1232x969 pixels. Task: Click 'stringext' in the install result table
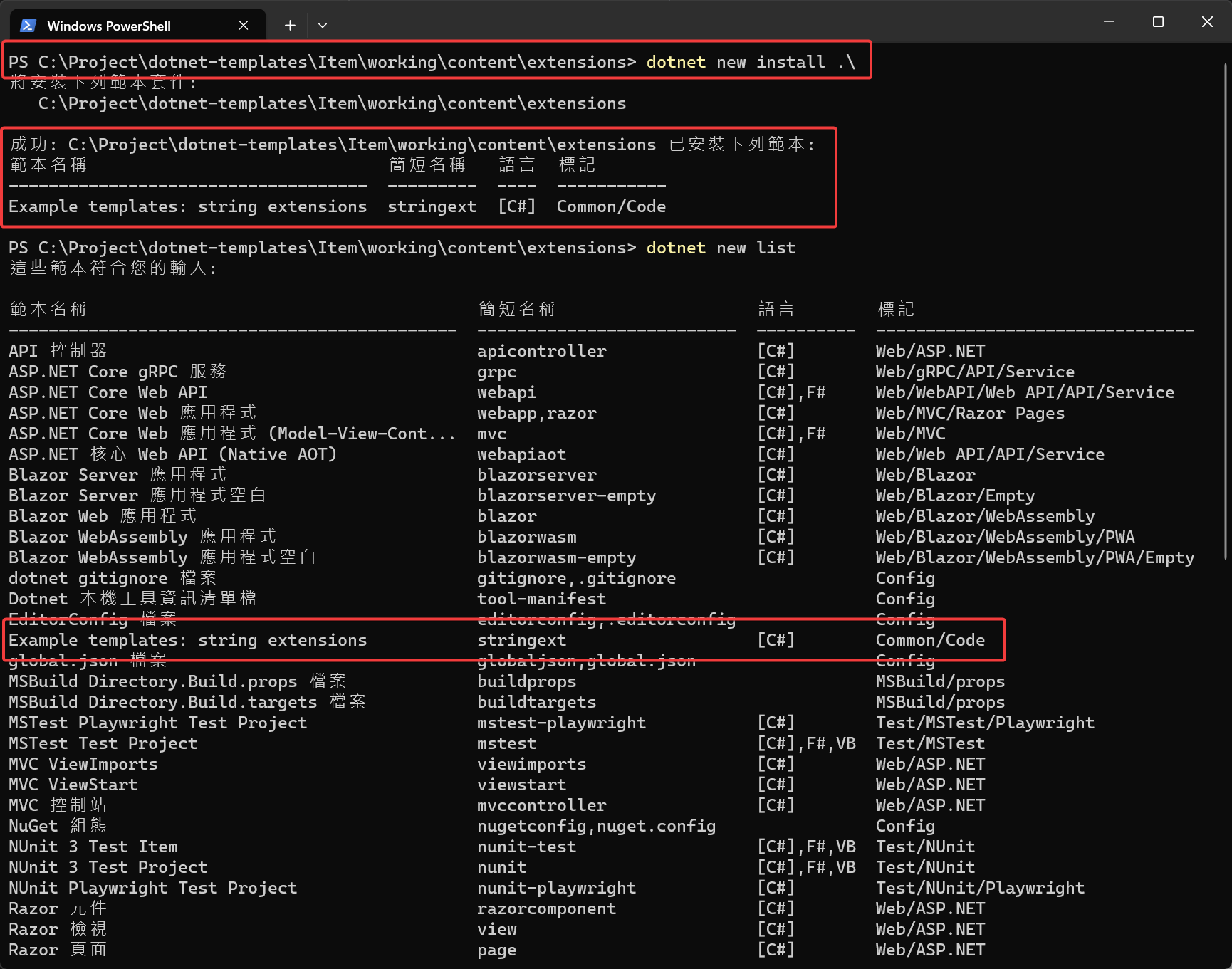432,206
